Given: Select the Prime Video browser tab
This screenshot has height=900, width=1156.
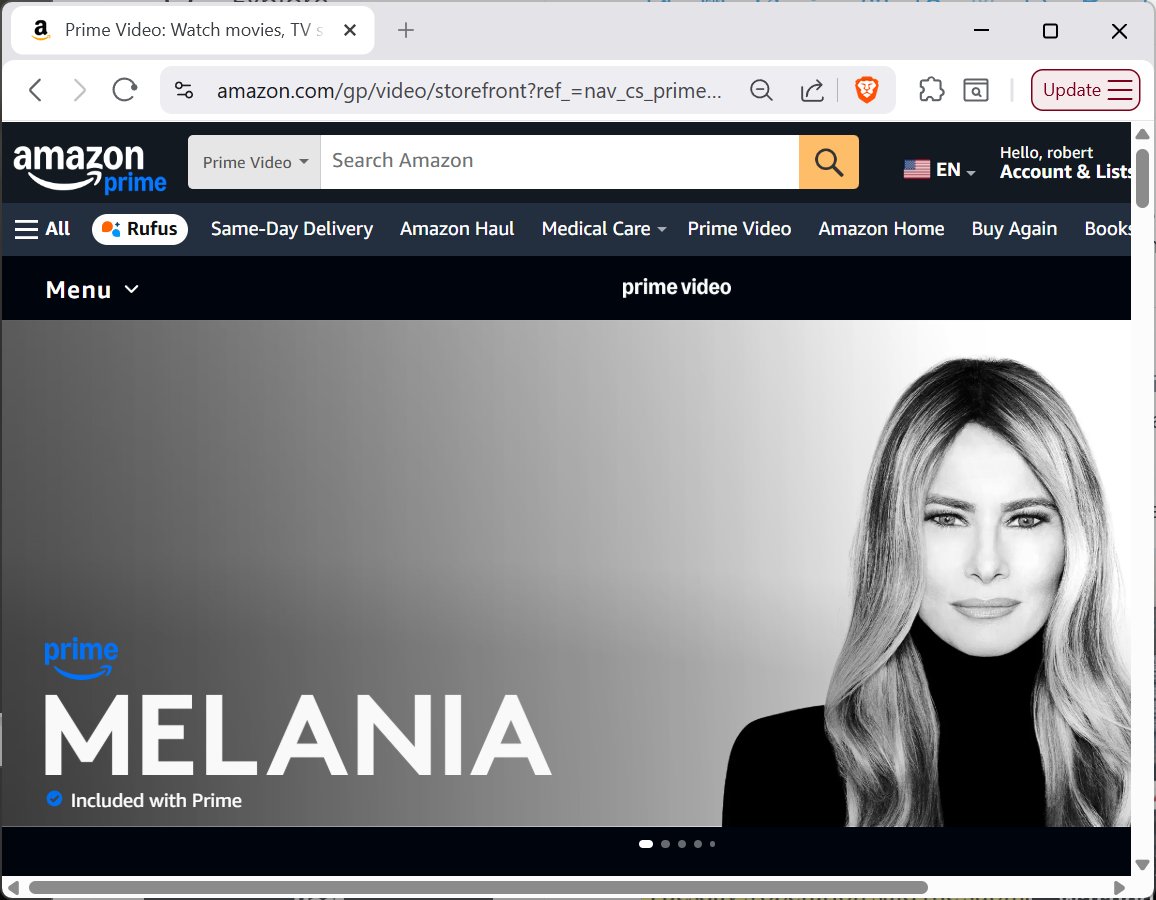Looking at the screenshot, I should [193, 30].
